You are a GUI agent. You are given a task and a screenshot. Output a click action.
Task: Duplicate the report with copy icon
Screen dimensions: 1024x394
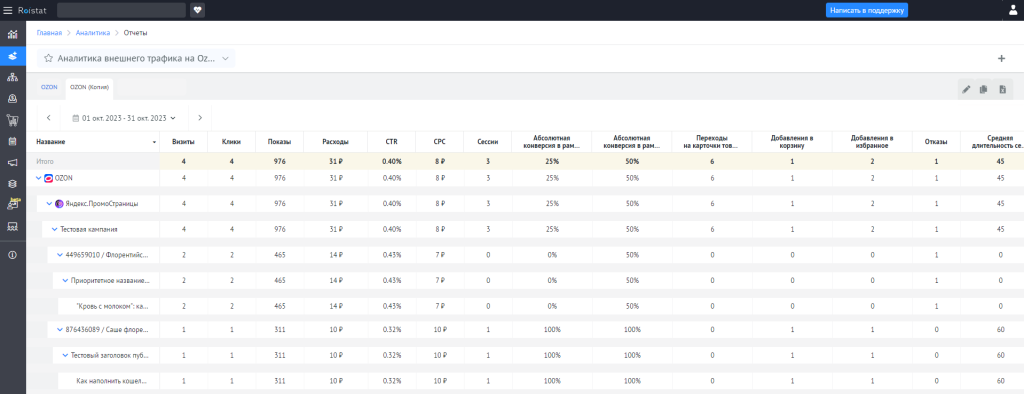tap(983, 90)
